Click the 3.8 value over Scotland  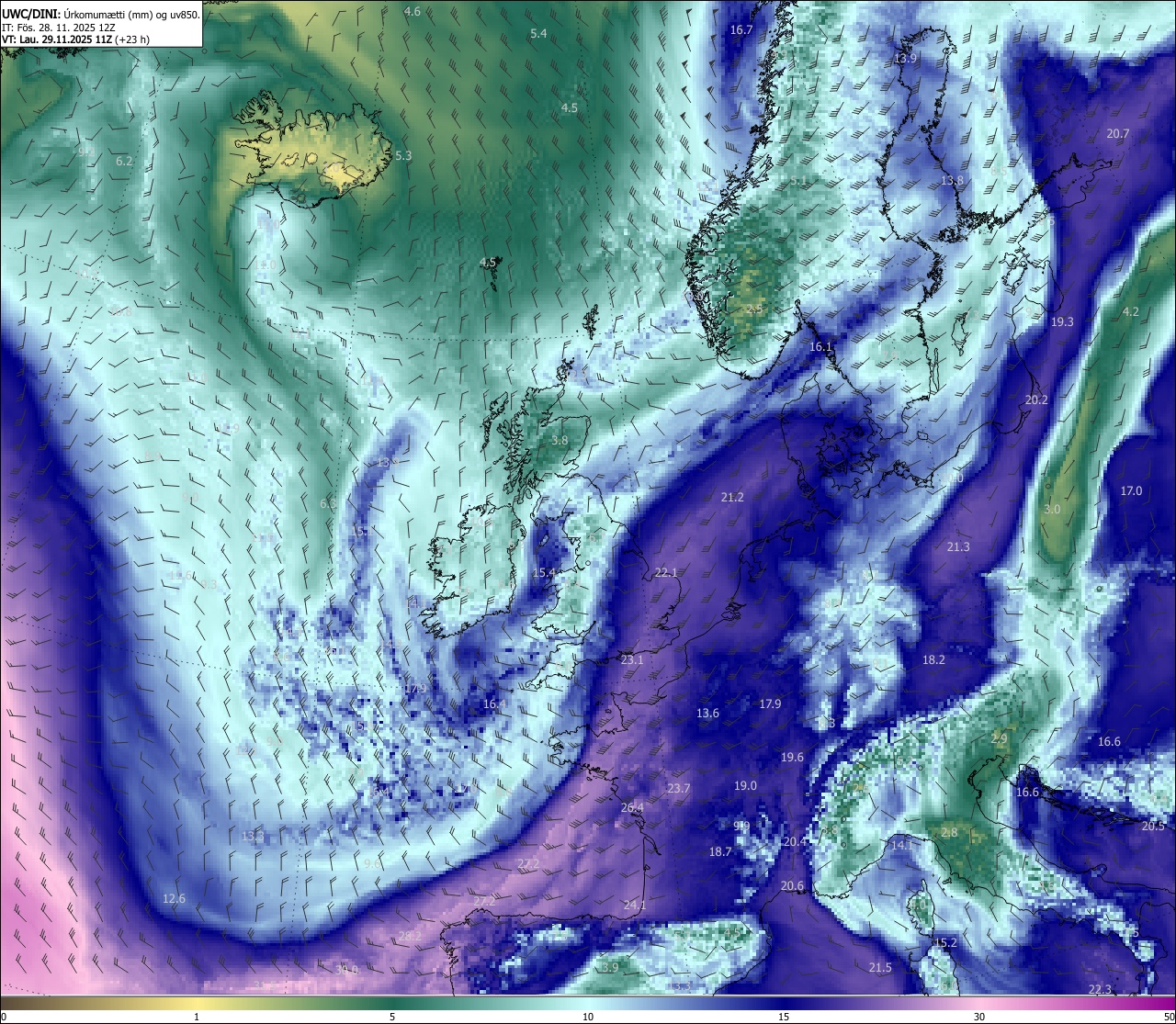[x=560, y=440]
